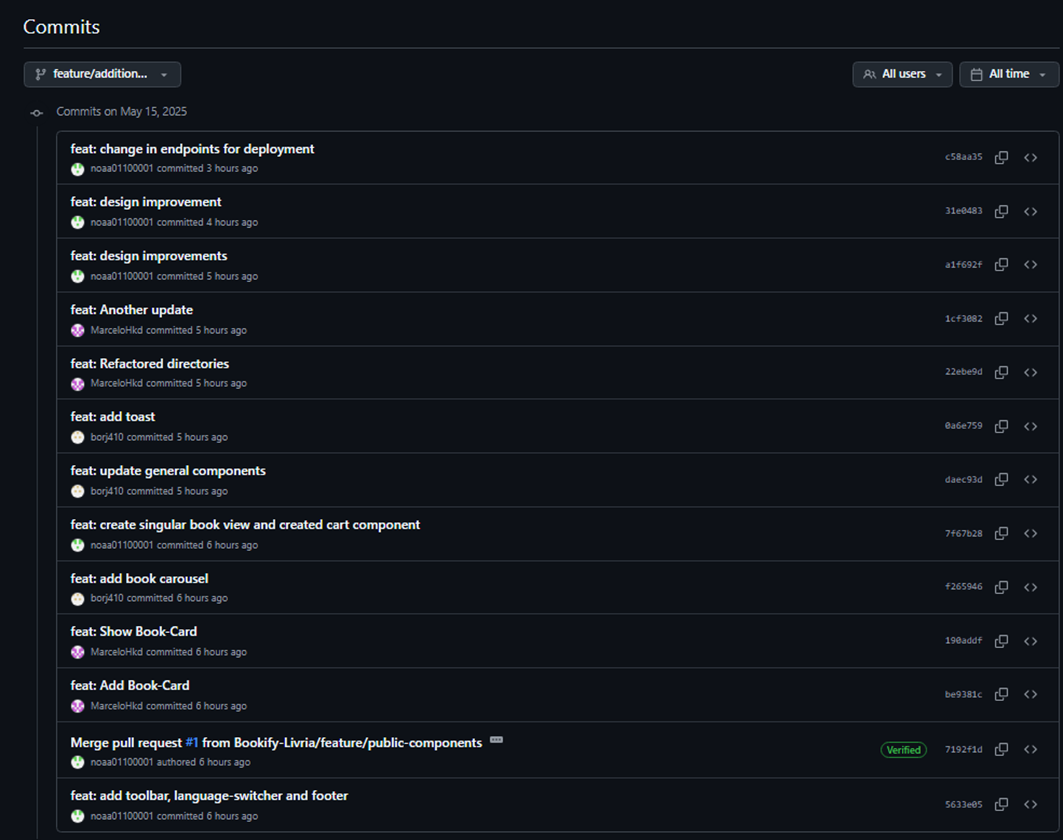Open commit 'feat: add toolbar, language-switcher and footer'
This screenshot has height=840, width=1063.
(x=209, y=795)
